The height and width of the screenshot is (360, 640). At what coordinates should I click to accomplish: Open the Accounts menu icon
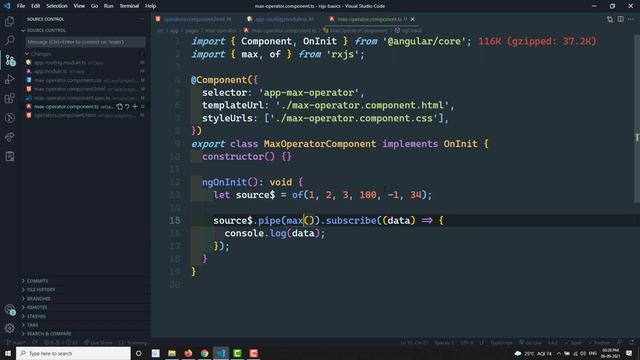tap(10, 310)
